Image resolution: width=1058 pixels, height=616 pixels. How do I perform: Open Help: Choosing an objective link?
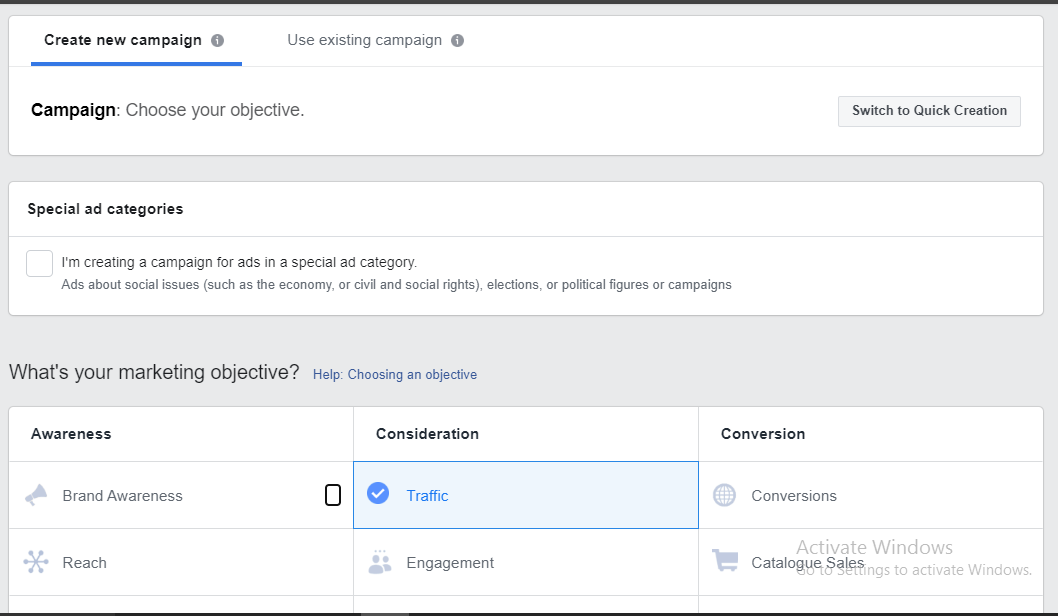tap(395, 375)
